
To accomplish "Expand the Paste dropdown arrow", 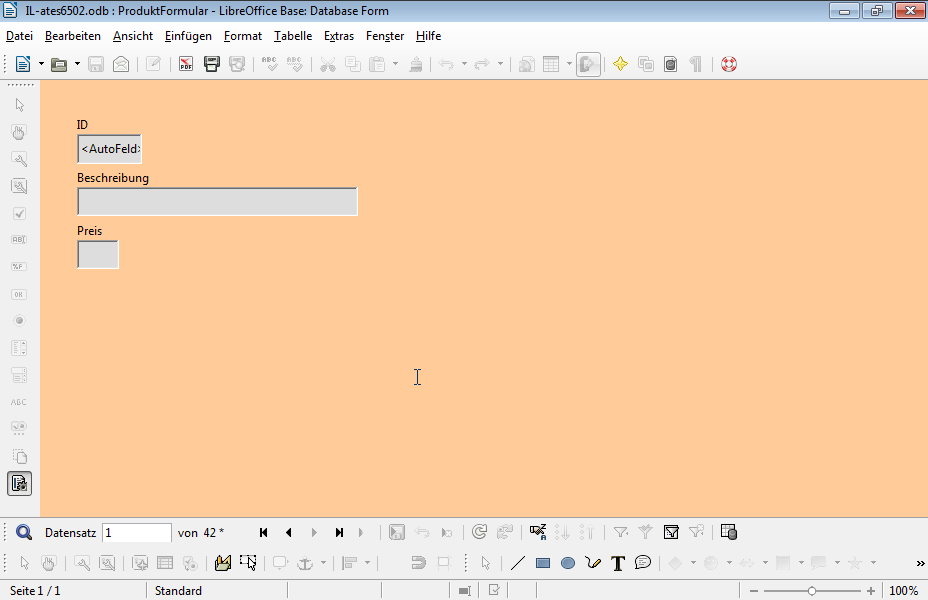I will click(395, 64).
